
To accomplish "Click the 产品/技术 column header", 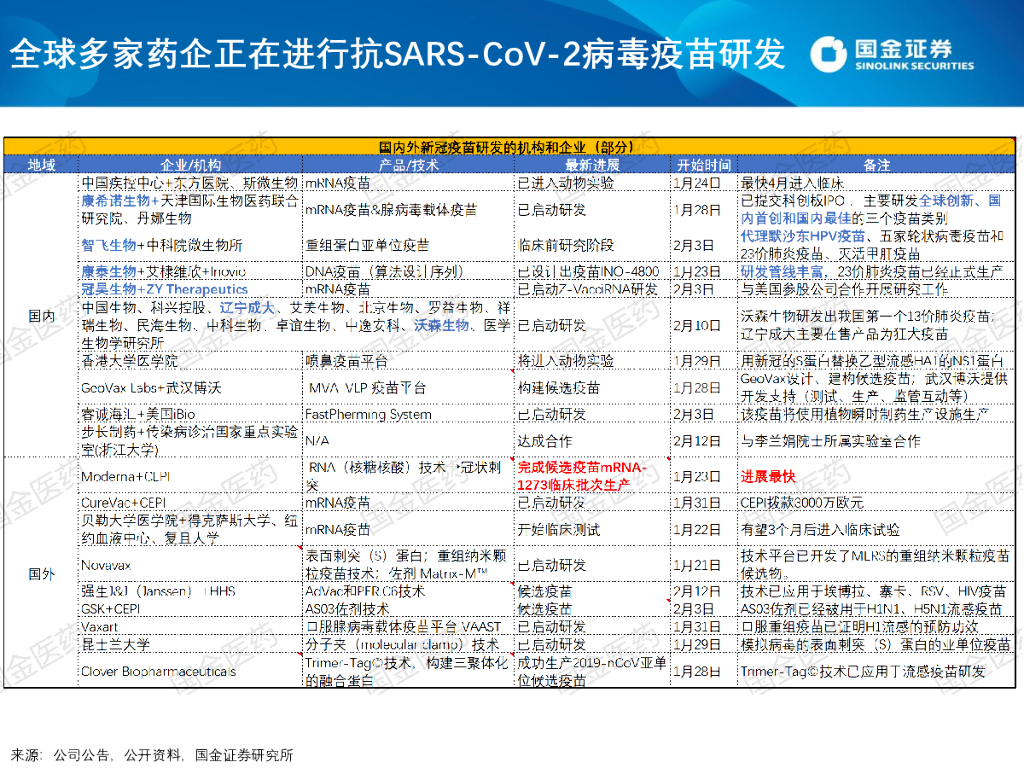I will [x=409, y=165].
